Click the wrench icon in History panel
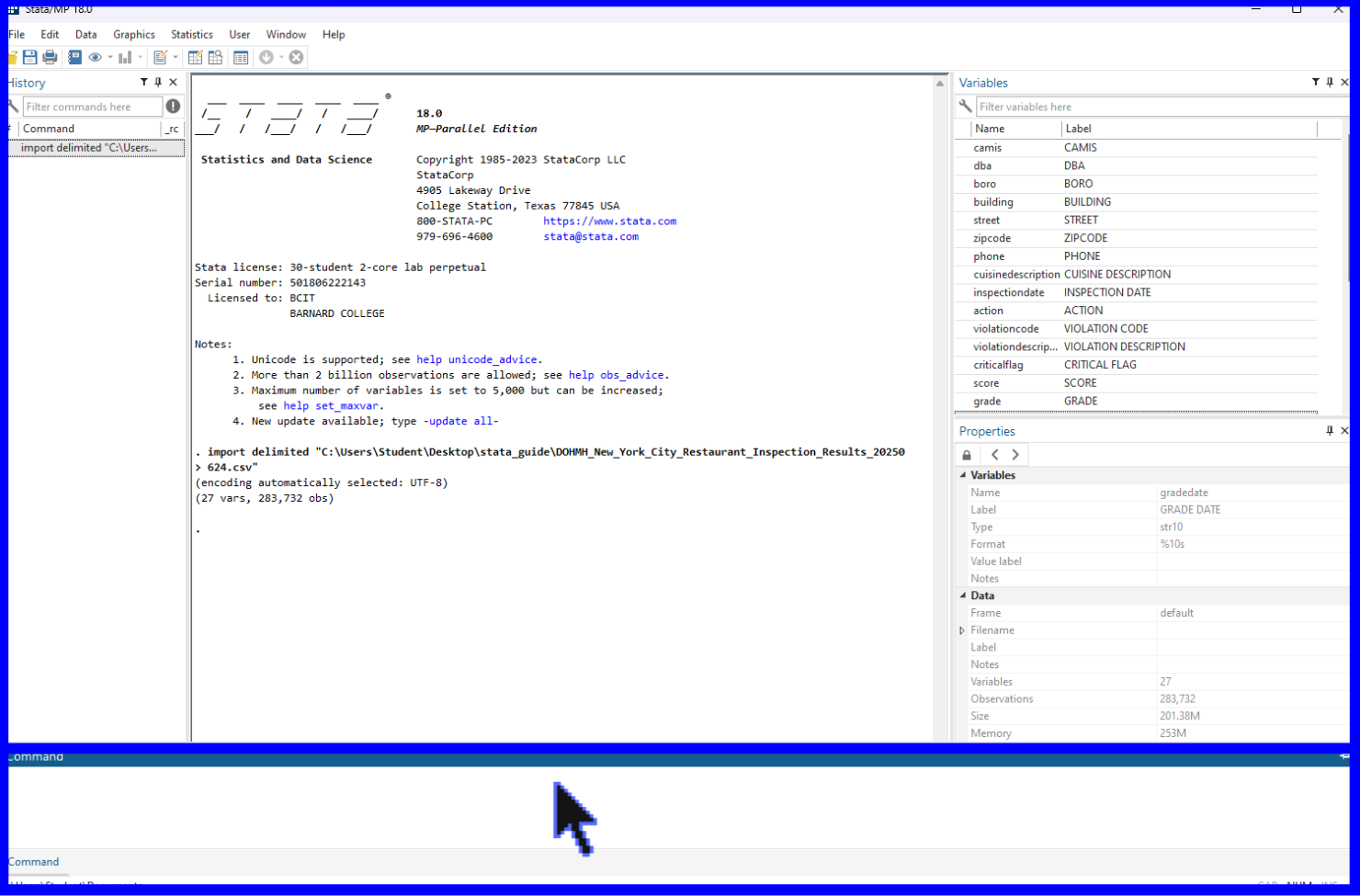The image size is (1360, 896). (13, 107)
